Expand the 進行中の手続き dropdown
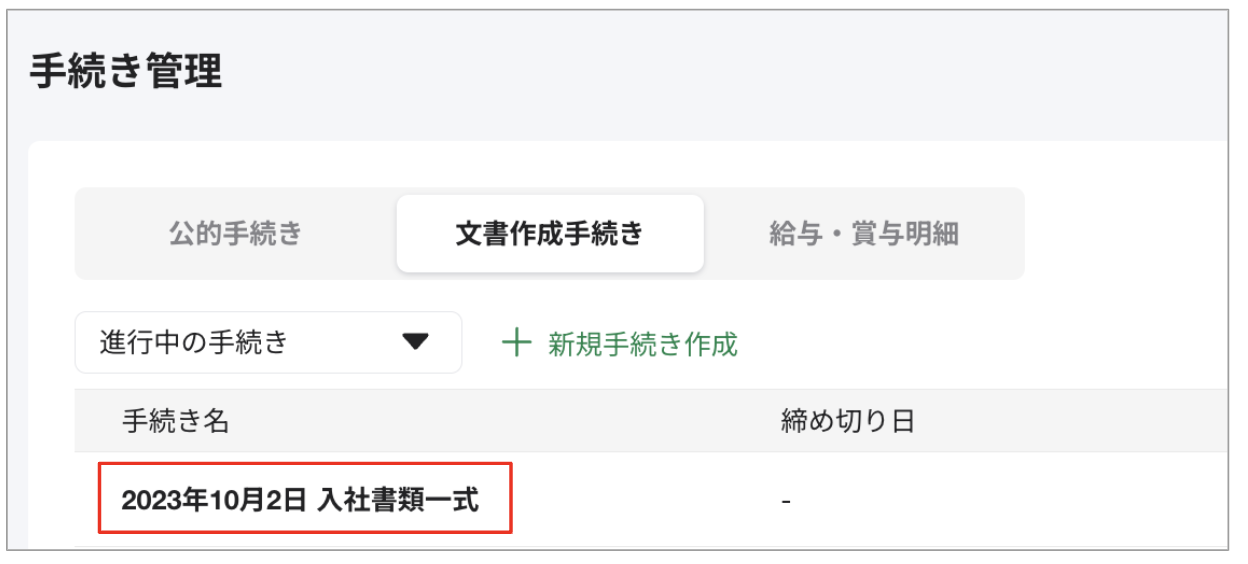This screenshot has width=1248, height=564. tap(268, 343)
